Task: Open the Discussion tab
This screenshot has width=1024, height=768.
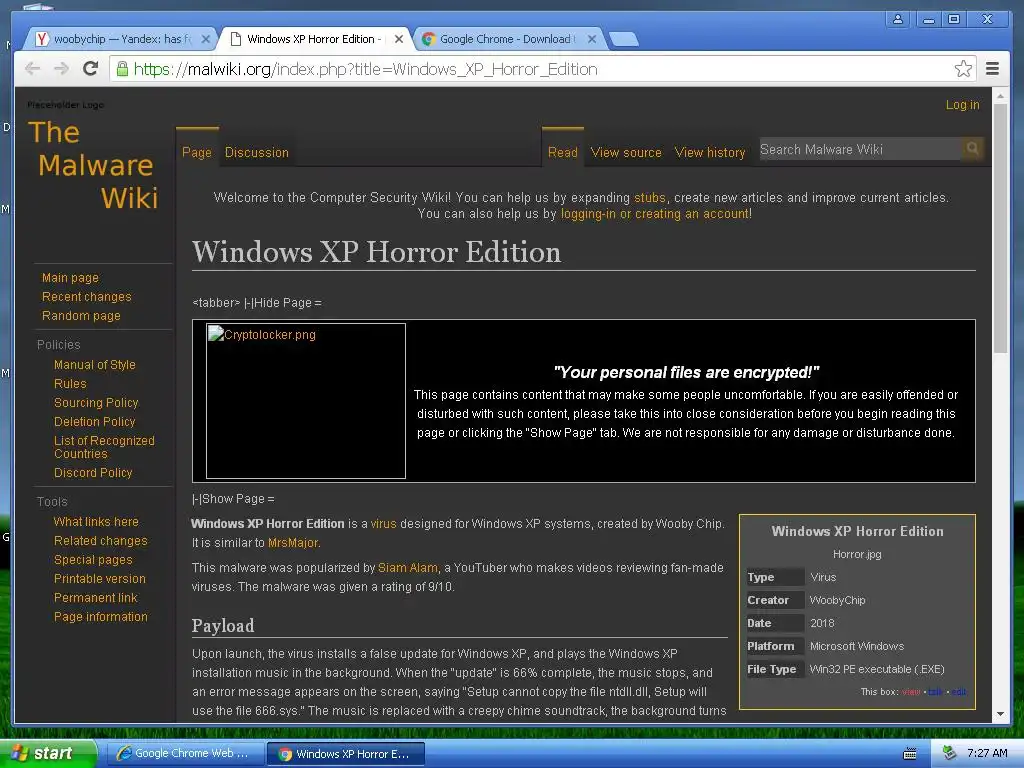Action: (x=257, y=152)
